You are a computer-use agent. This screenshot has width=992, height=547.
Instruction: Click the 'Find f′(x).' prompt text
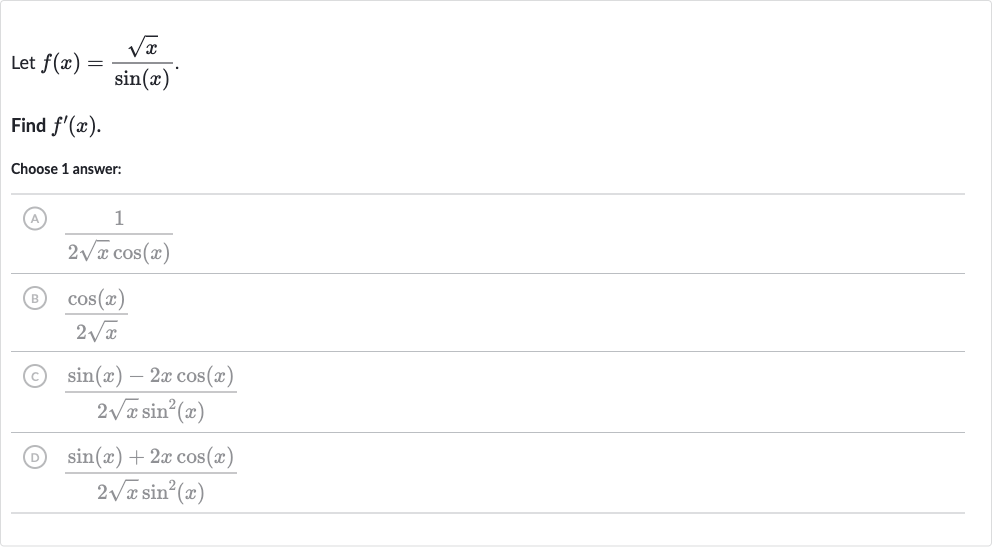[56, 125]
